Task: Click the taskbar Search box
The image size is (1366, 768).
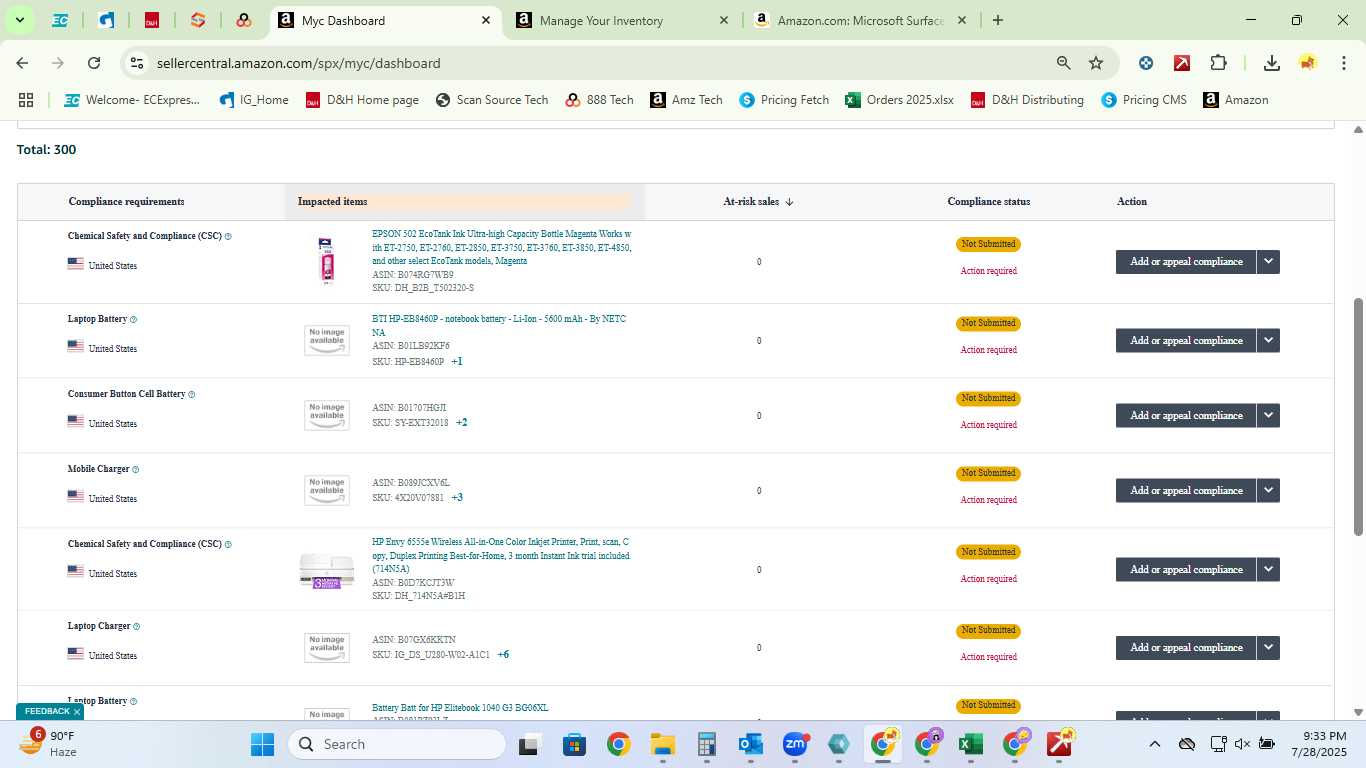Action: [x=397, y=744]
